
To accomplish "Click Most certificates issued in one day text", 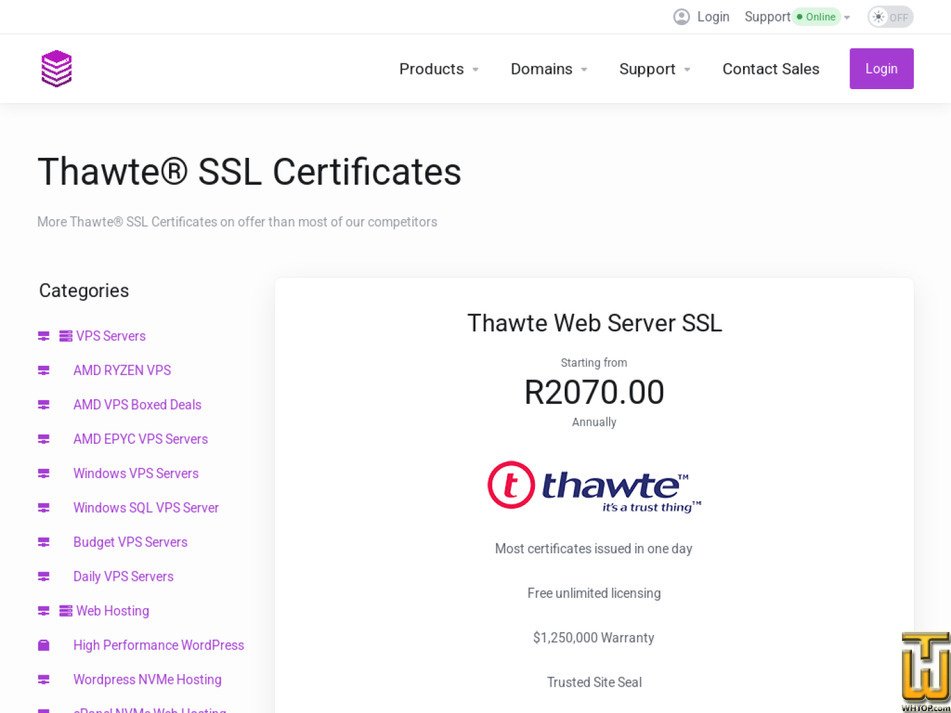I will click(594, 549).
